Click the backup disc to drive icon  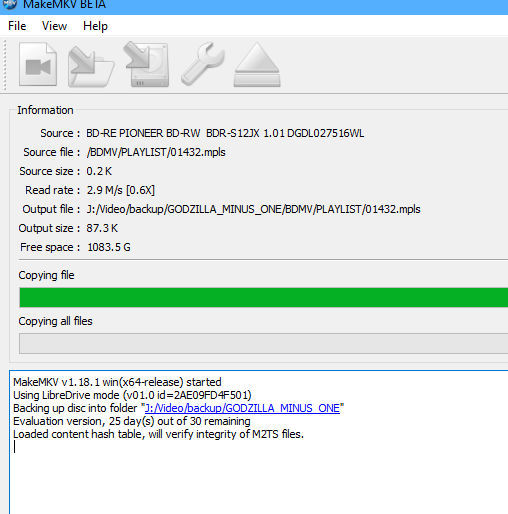click(x=147, y=64)
